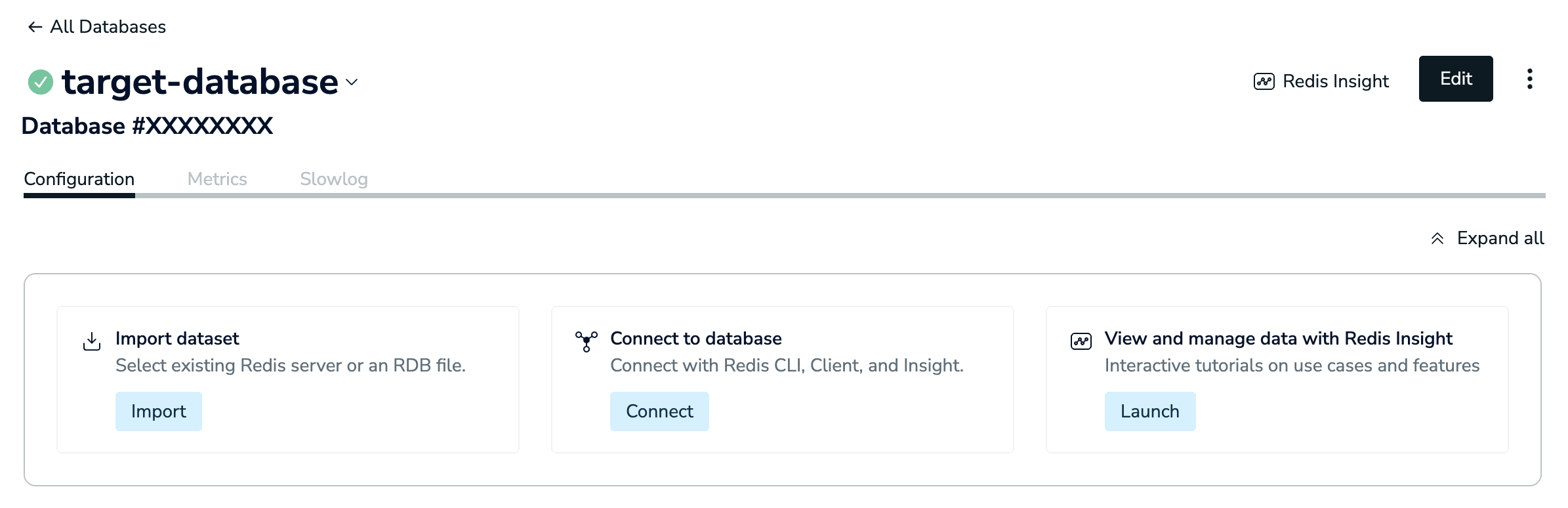Click the back arrow beside All Databases
This screenshot has width=1568, height=508.
35,27
